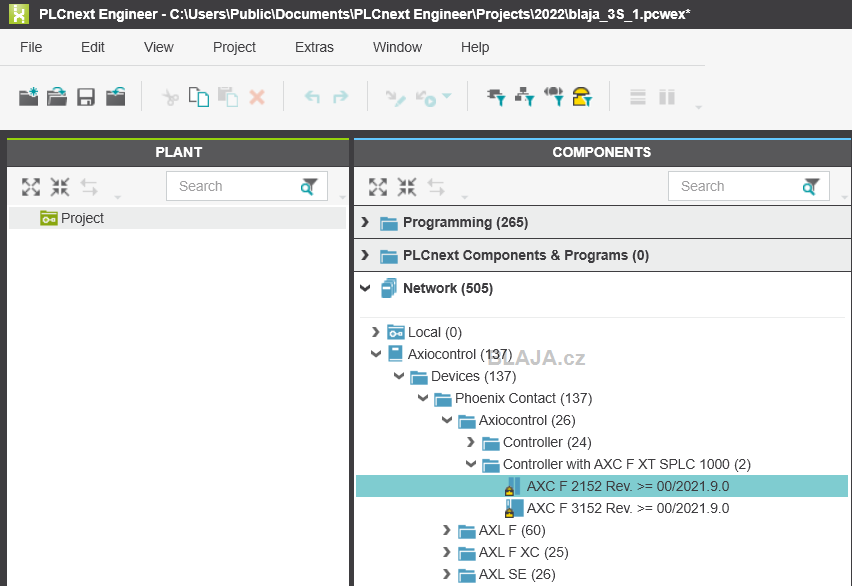Image resolution: width=852 pixels, height=586 pixels.
Task: Select the Project node in PLANT tree
Action: [x=177, y=218]
